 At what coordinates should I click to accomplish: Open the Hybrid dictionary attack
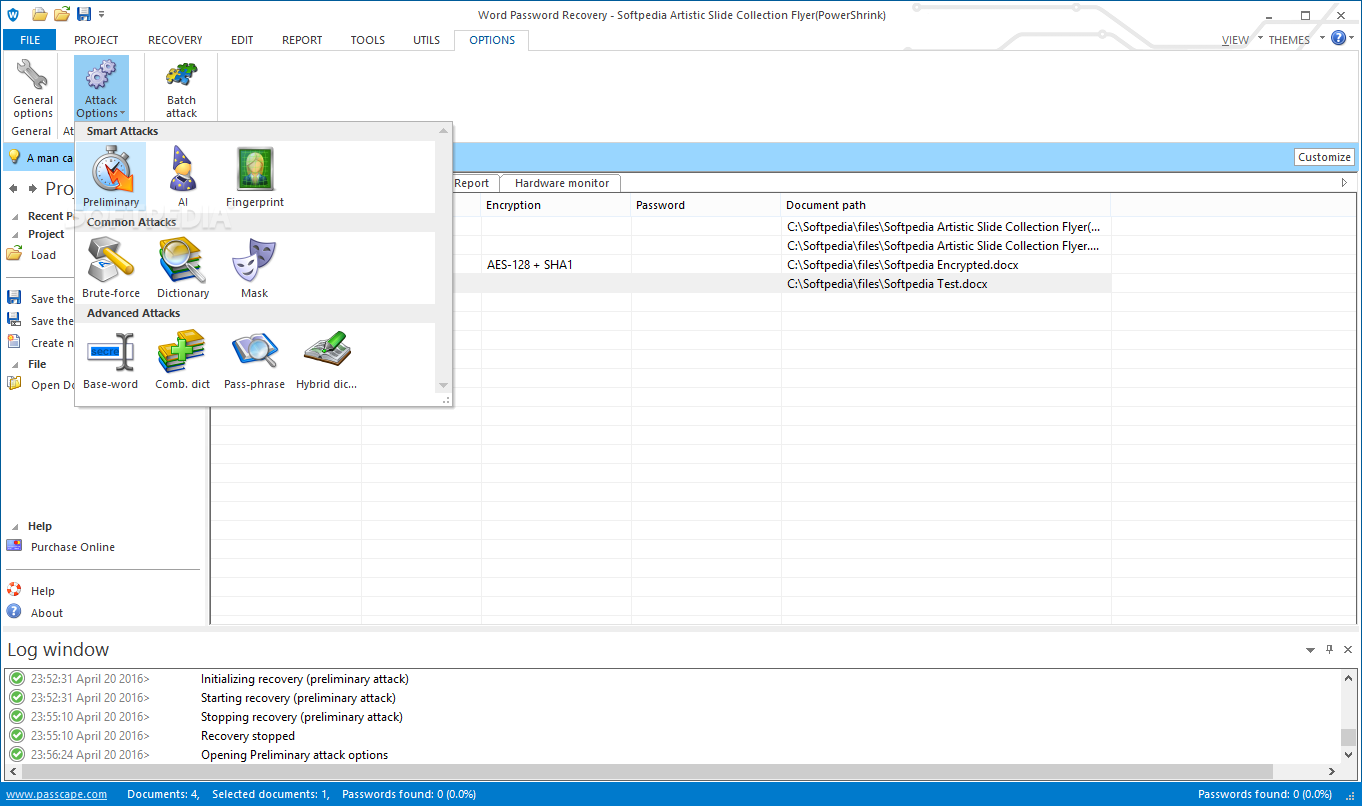tap(327, 359)
